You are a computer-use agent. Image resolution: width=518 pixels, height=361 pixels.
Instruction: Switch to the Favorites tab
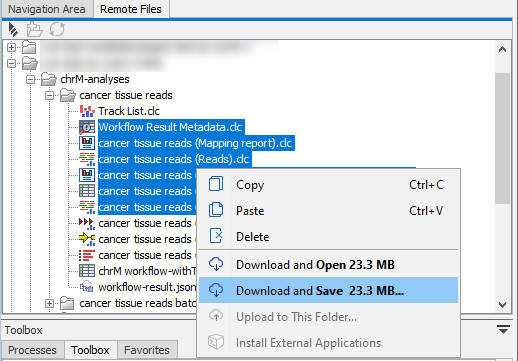pos(147,350)
